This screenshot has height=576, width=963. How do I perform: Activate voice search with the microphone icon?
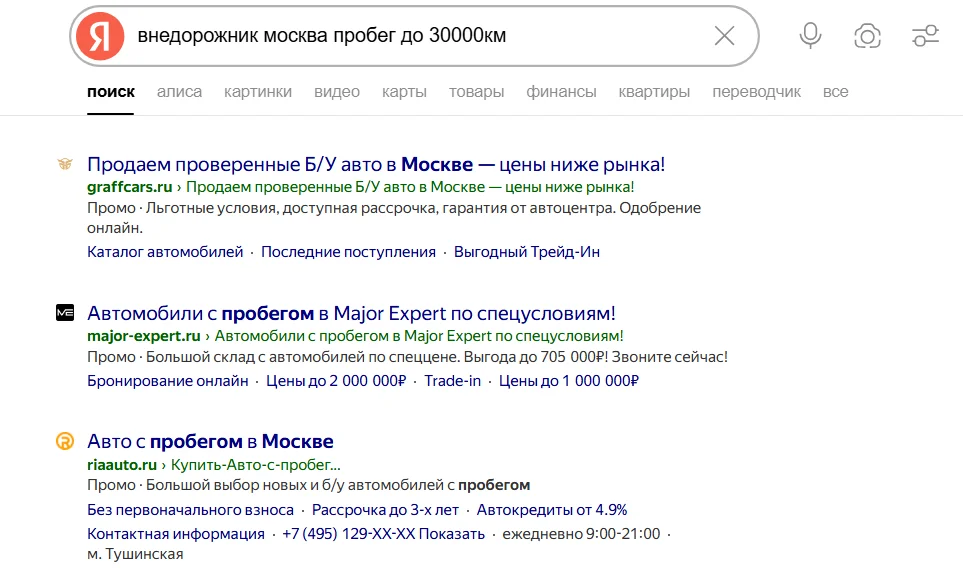(810, 35)
